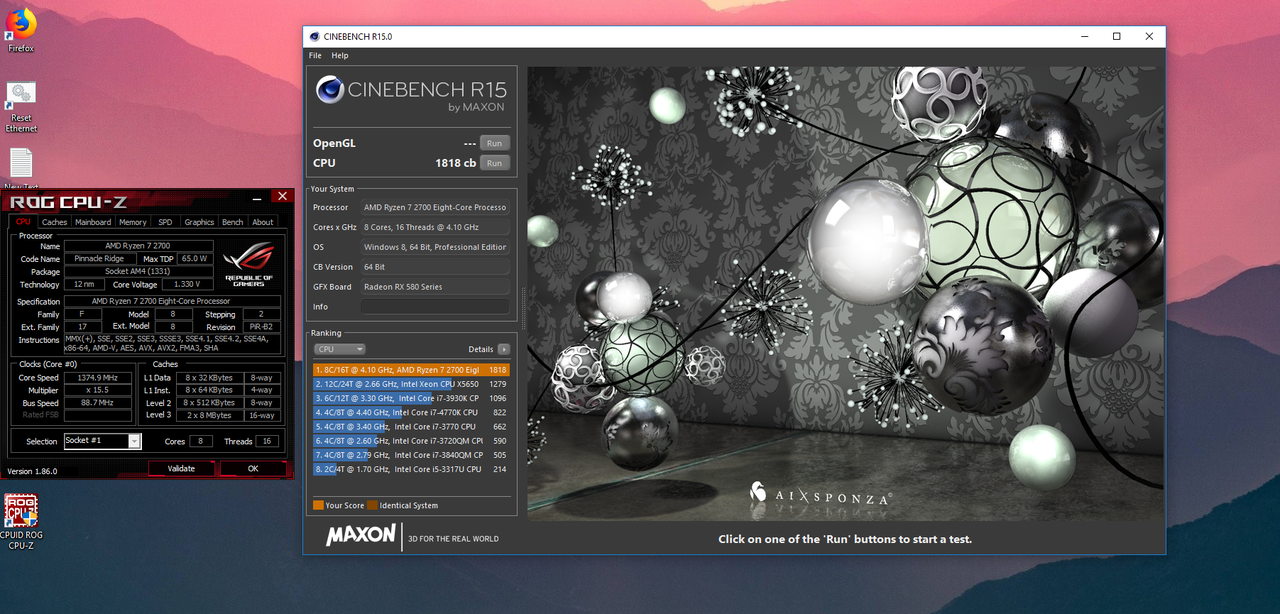Open the SPD tab in CPU-Z

click(165, 222)
